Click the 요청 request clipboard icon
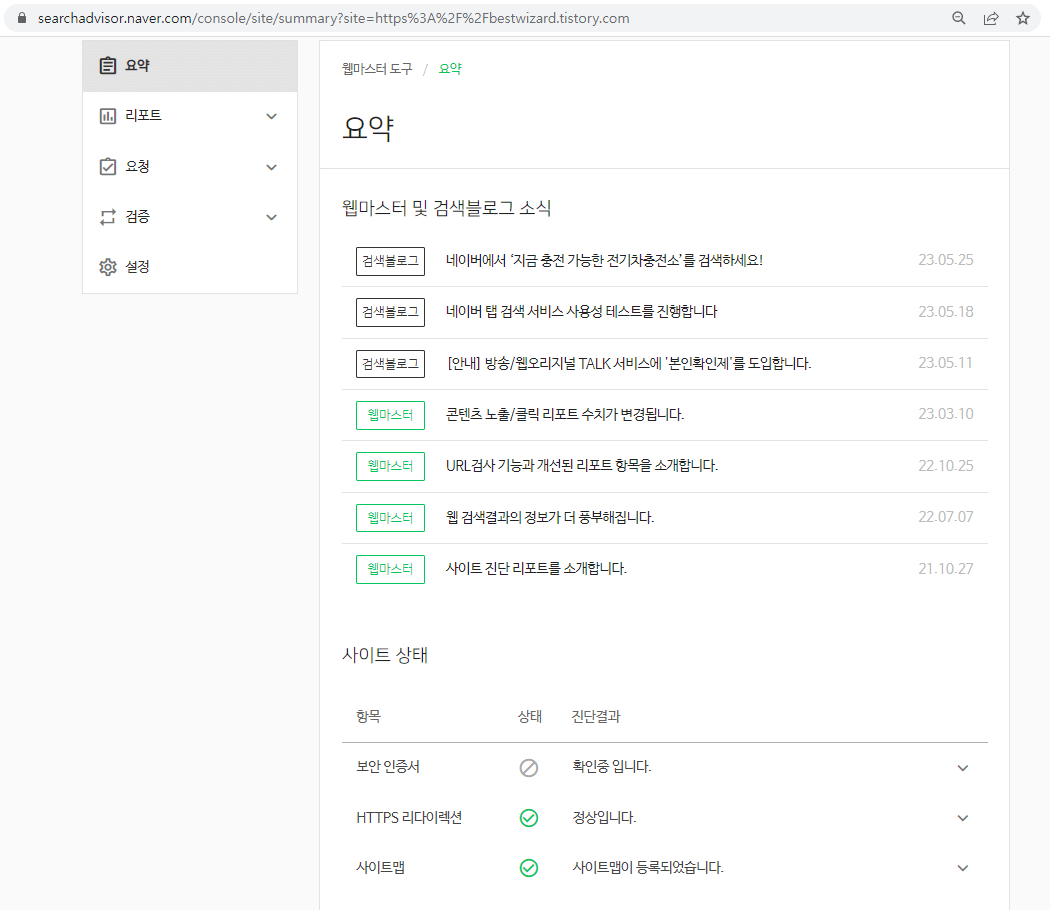This screenshot has height=910, width=1050. [x=108, y=166]
